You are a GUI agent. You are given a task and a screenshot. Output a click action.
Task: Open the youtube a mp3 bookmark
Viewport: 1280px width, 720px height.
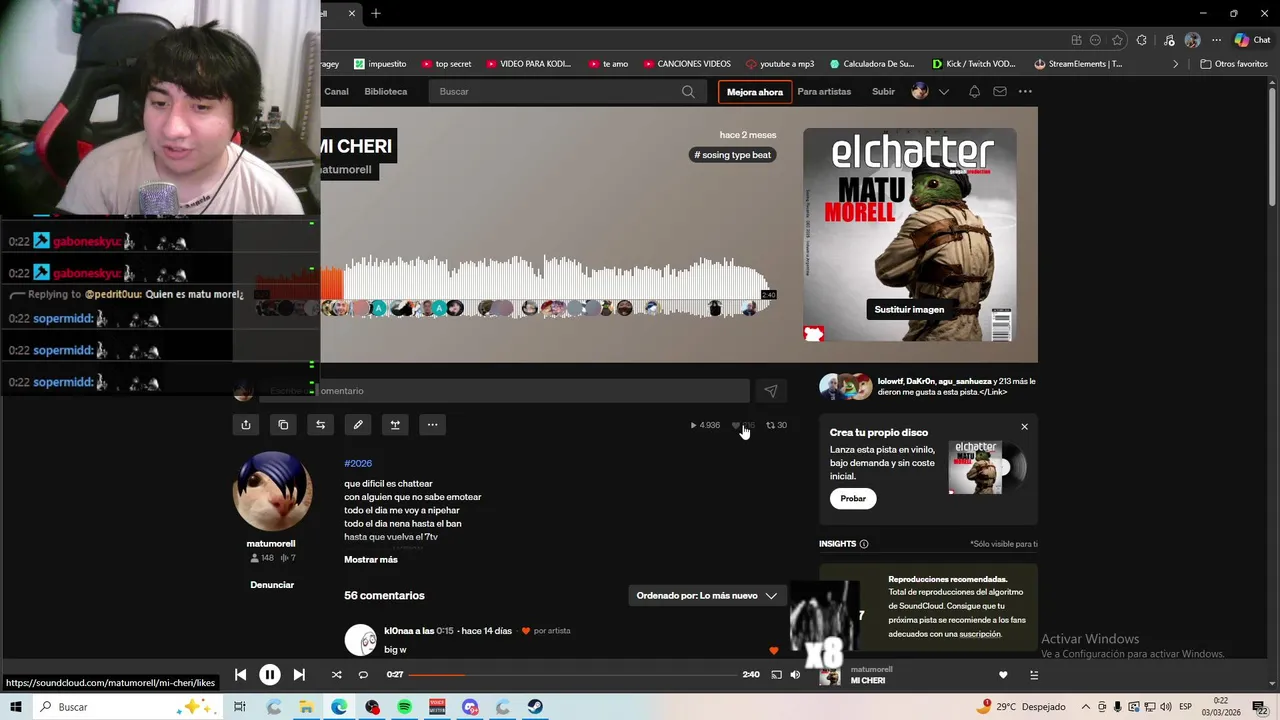[x=780, y=64]
